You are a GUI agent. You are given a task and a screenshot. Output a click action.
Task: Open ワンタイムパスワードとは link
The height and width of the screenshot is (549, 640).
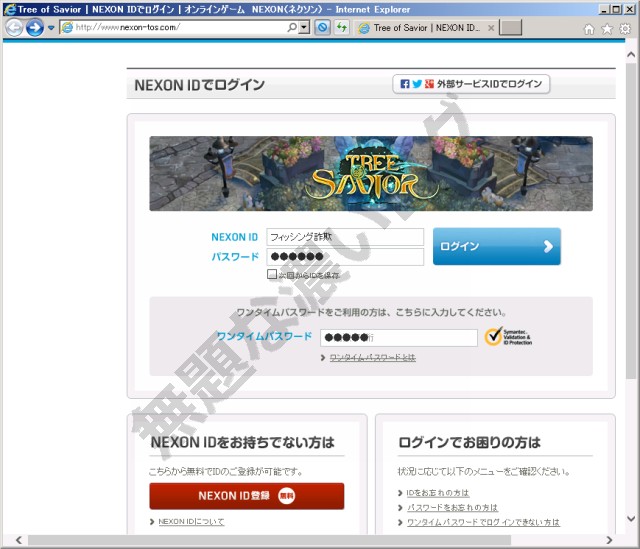click(x=372, y=358)
